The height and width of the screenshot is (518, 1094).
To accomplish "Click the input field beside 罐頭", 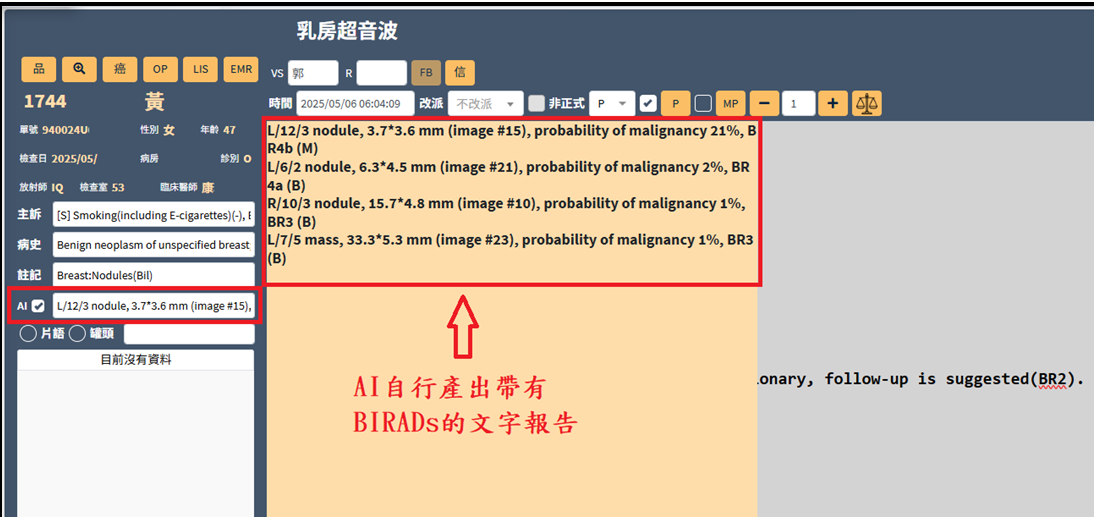I will coord(189,334).
